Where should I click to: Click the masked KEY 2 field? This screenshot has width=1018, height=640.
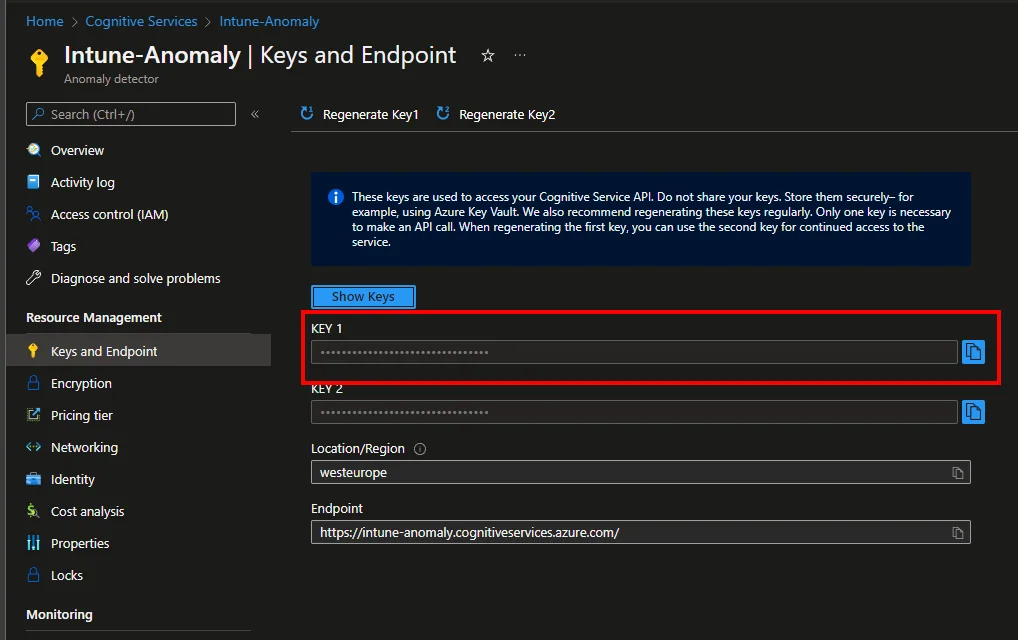tap(634, 412)
